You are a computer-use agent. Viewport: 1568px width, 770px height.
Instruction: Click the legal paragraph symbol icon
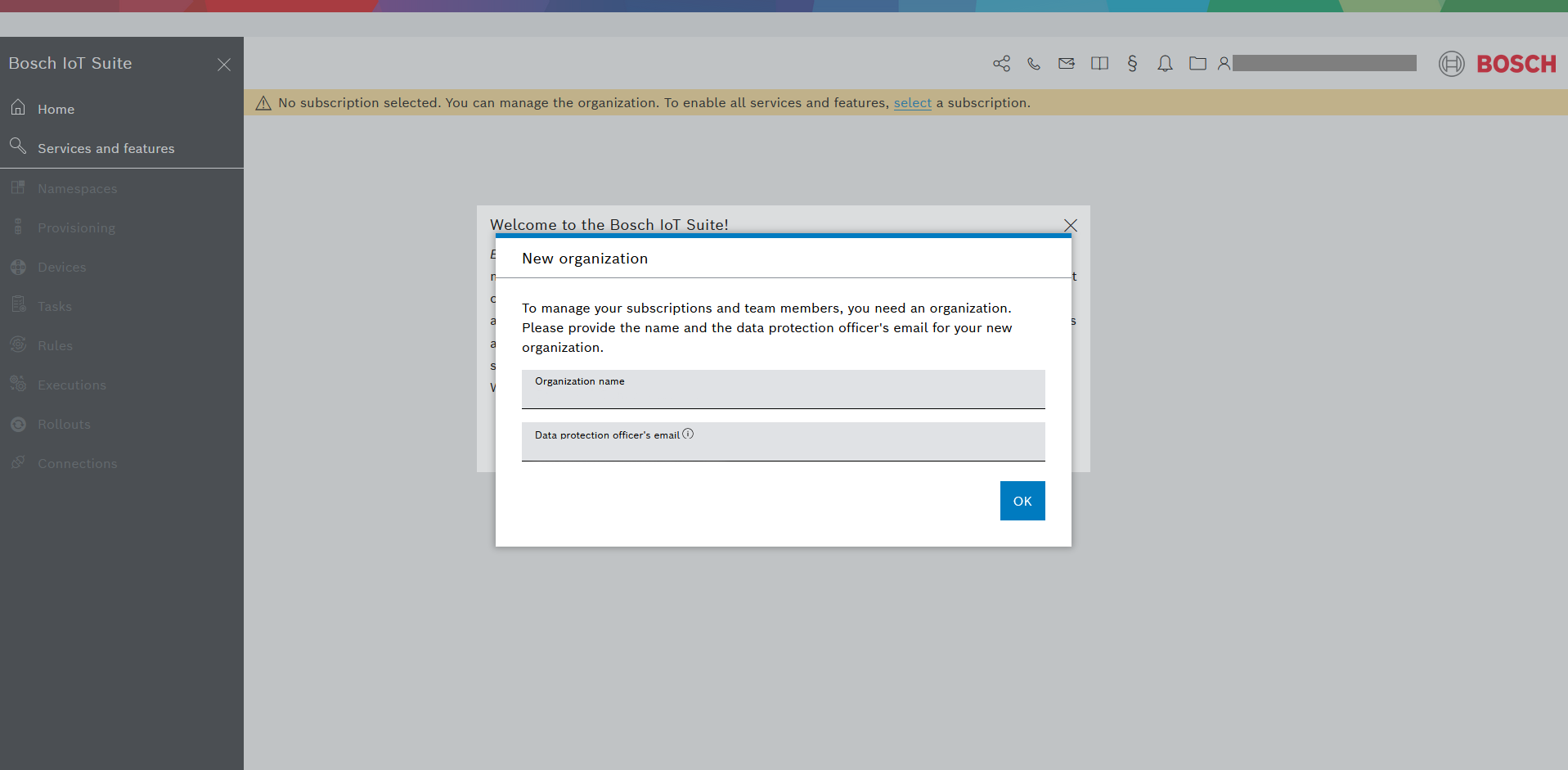[x=1132, y=63]
